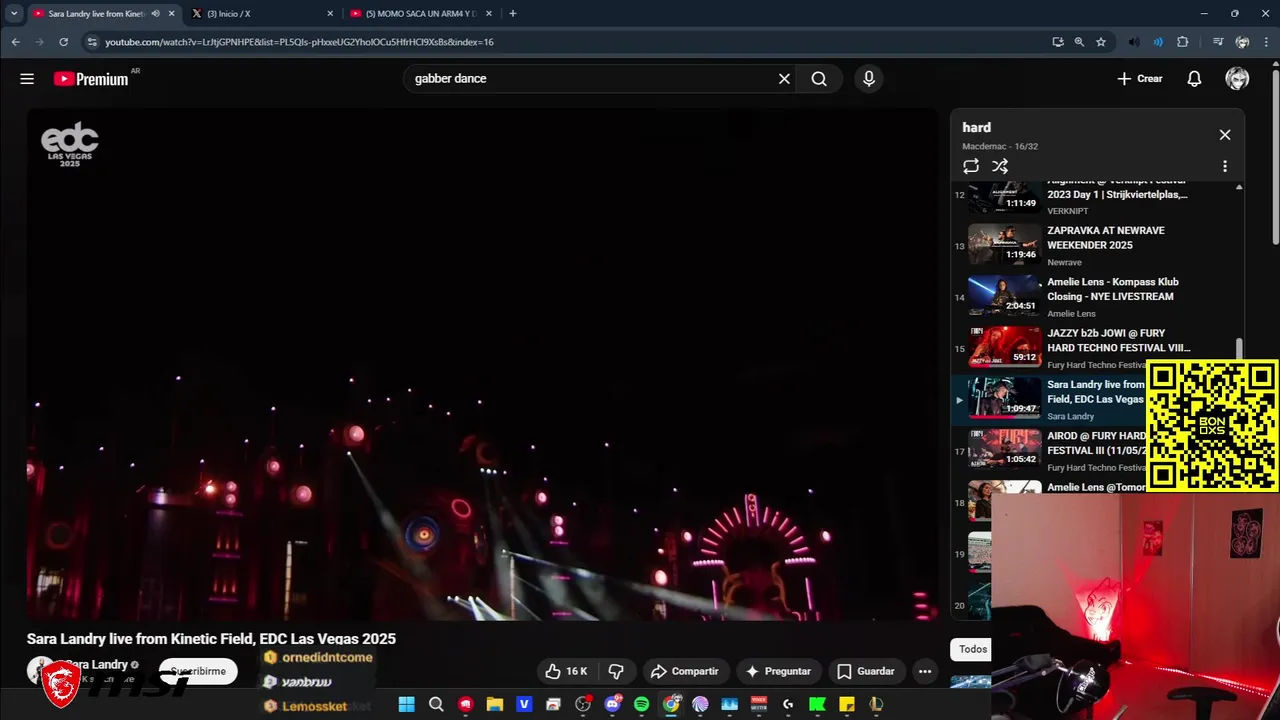Open League of Legends from taskbar
1280x720 pixels.
pyautogui.click(x=876, y=704)
